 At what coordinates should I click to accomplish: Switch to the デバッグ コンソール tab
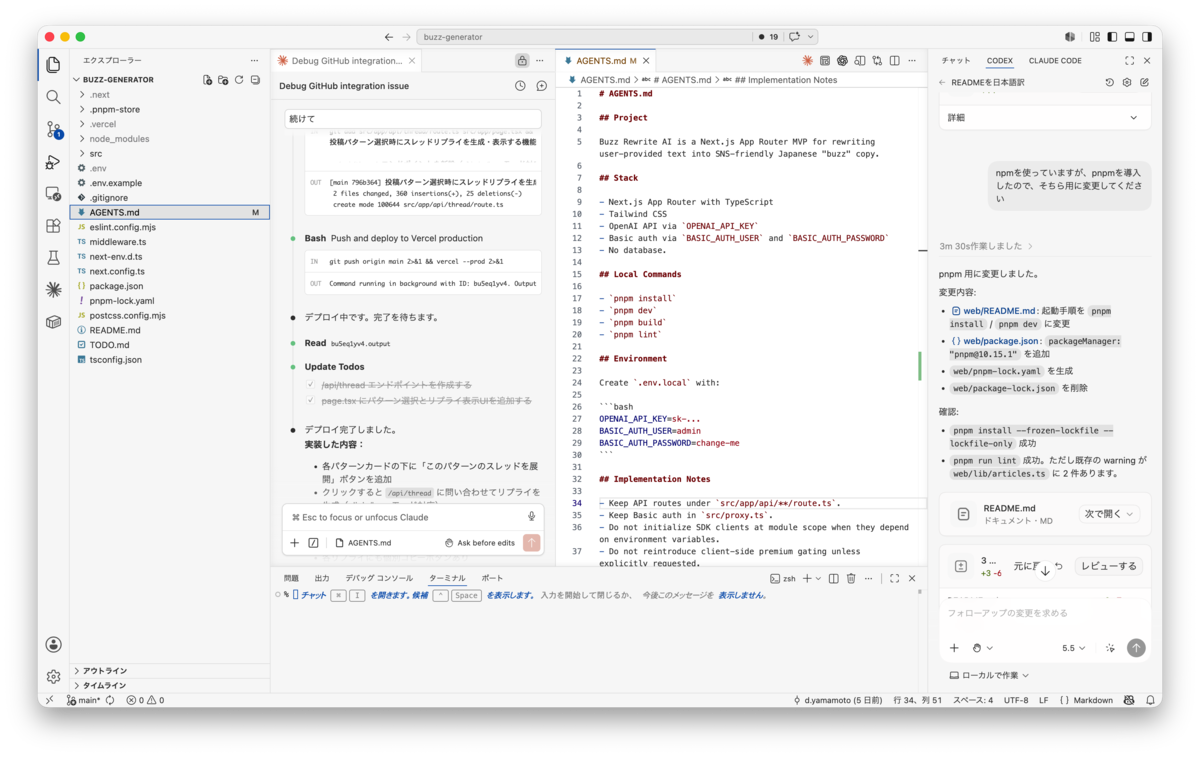pyautogui.click(x=379, y=578)
